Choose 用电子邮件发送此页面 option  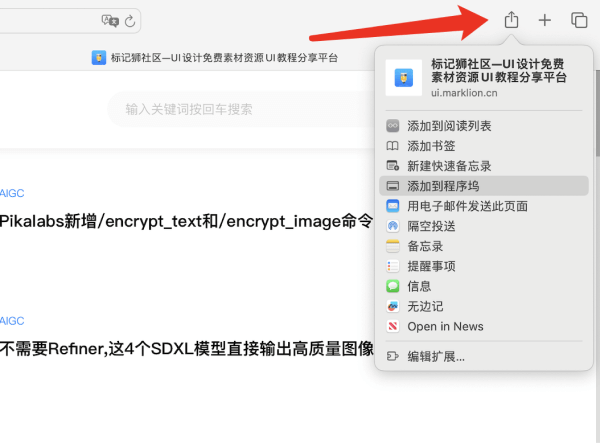pyautogui.click(x=484, y=206)
